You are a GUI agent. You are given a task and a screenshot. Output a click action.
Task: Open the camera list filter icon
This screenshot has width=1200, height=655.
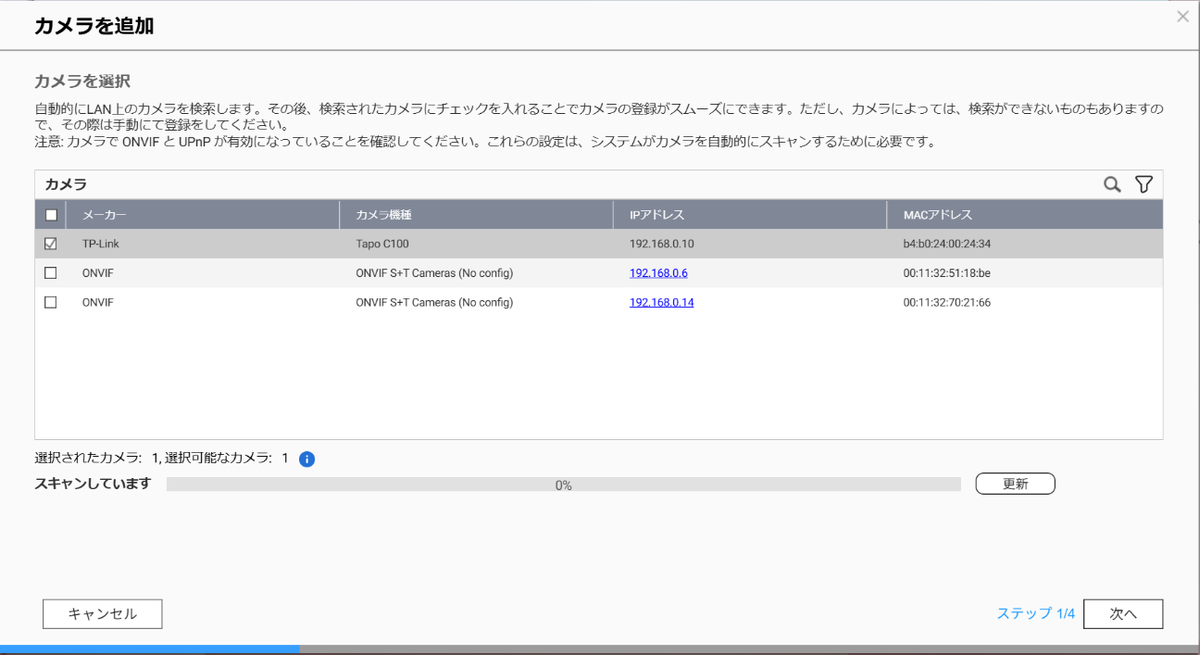[x=1144, y=185]
